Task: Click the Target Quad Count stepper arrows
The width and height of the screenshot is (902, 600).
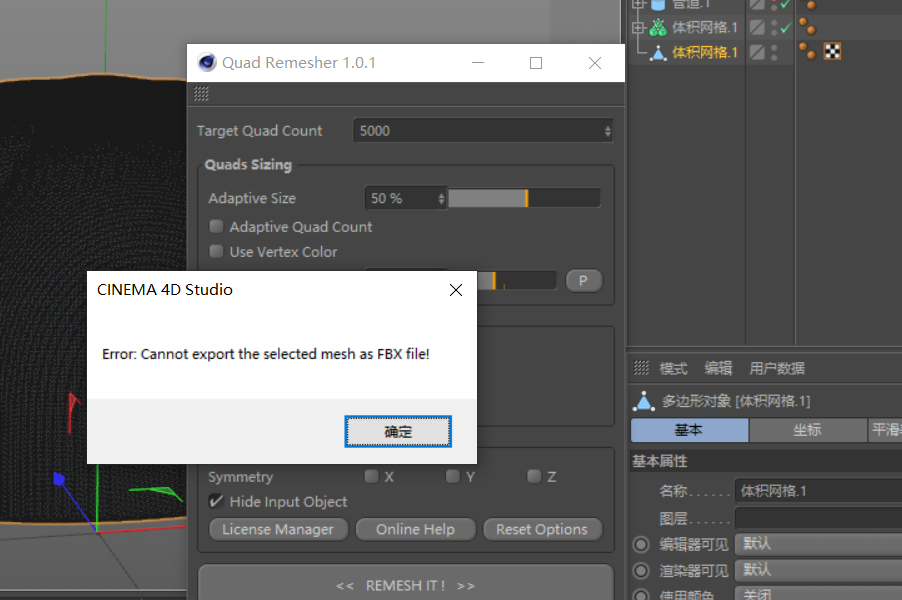Action: (607, 131)
